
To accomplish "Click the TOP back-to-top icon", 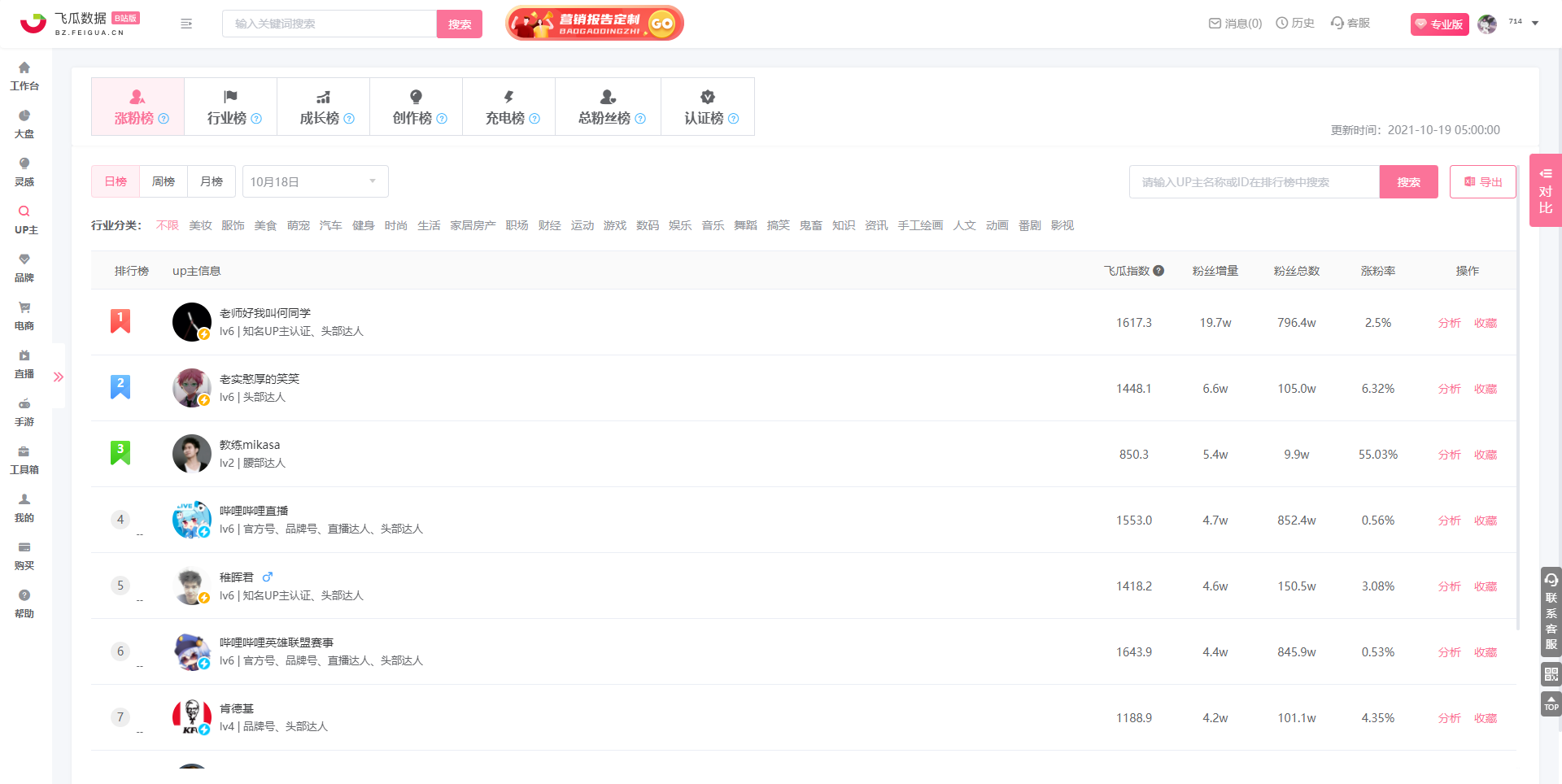I will point(1551,704).
